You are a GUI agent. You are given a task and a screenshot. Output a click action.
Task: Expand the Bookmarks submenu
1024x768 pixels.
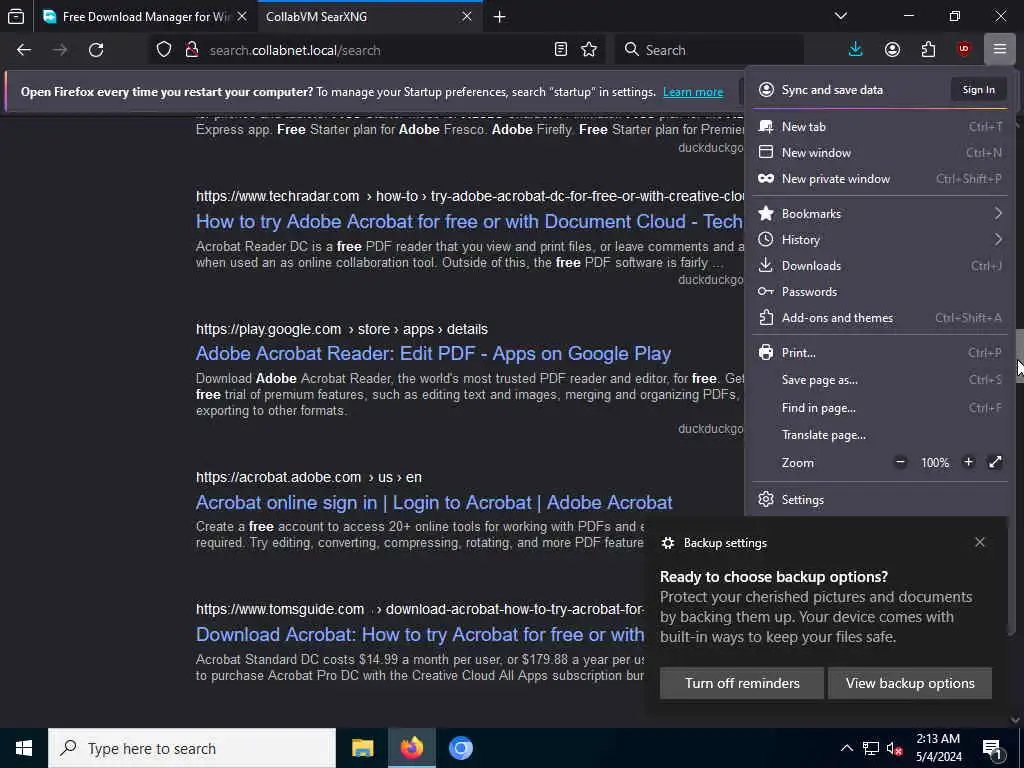880,214
